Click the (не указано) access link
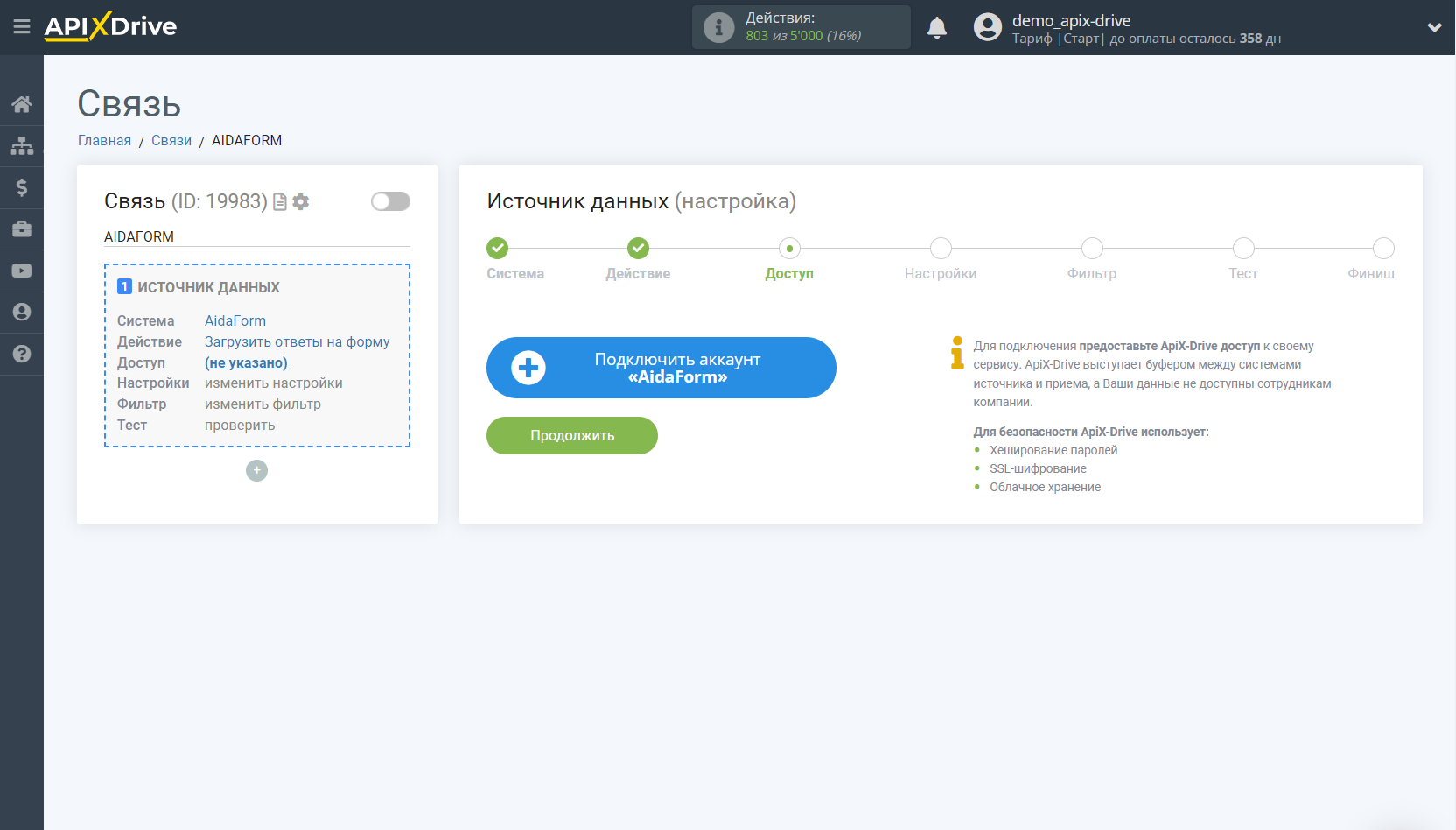The image size is (1456, 830). coord(246,362)
